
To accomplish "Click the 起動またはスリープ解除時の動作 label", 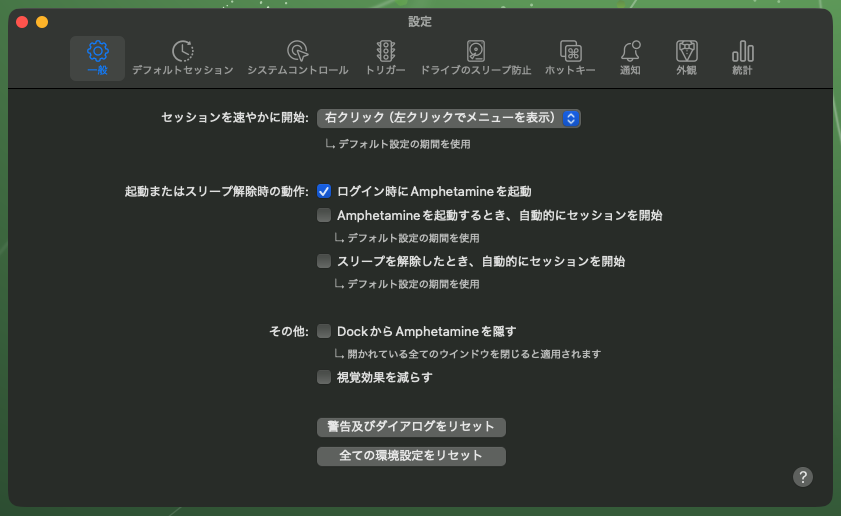I will click(x=217, y=191).
